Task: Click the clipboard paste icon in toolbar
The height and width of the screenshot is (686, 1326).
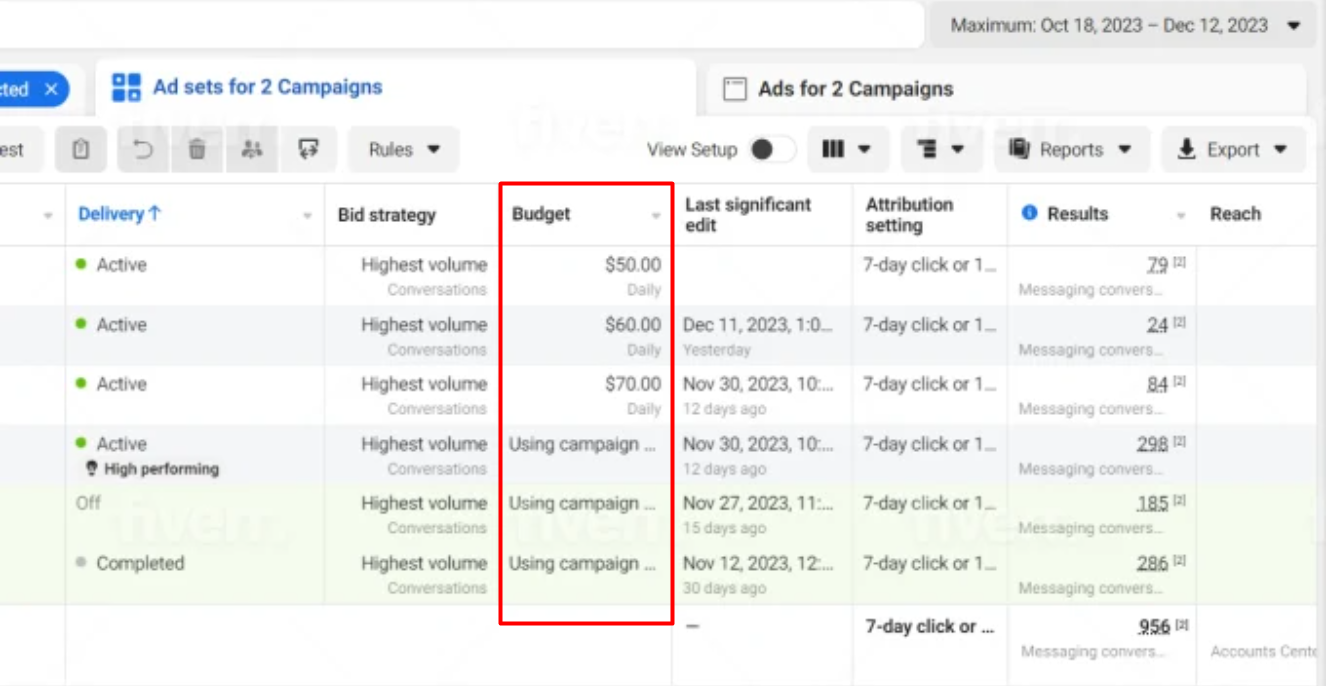Action: coord(81,150)
